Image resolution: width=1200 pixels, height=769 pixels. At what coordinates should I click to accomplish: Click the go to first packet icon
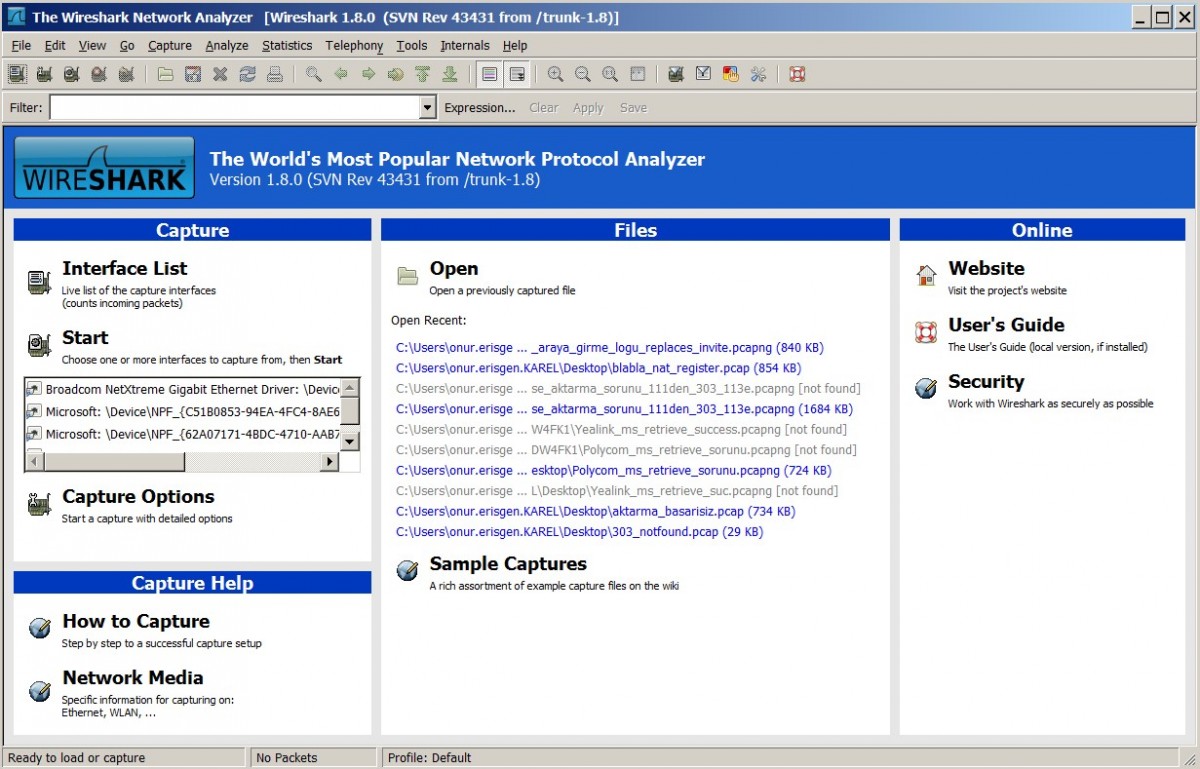[x=422, y=74]
